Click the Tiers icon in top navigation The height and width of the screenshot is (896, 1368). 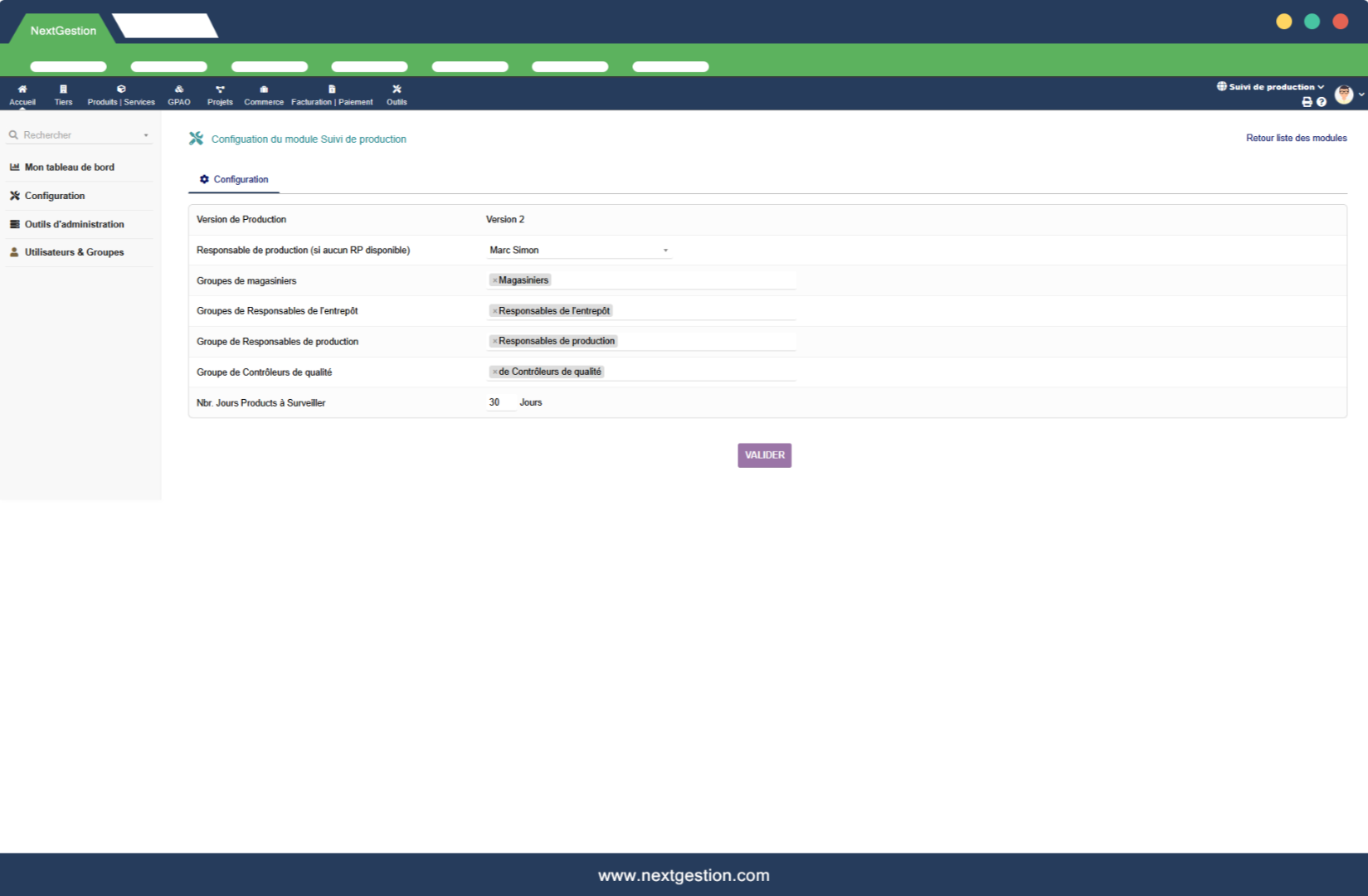click(63, 90)
